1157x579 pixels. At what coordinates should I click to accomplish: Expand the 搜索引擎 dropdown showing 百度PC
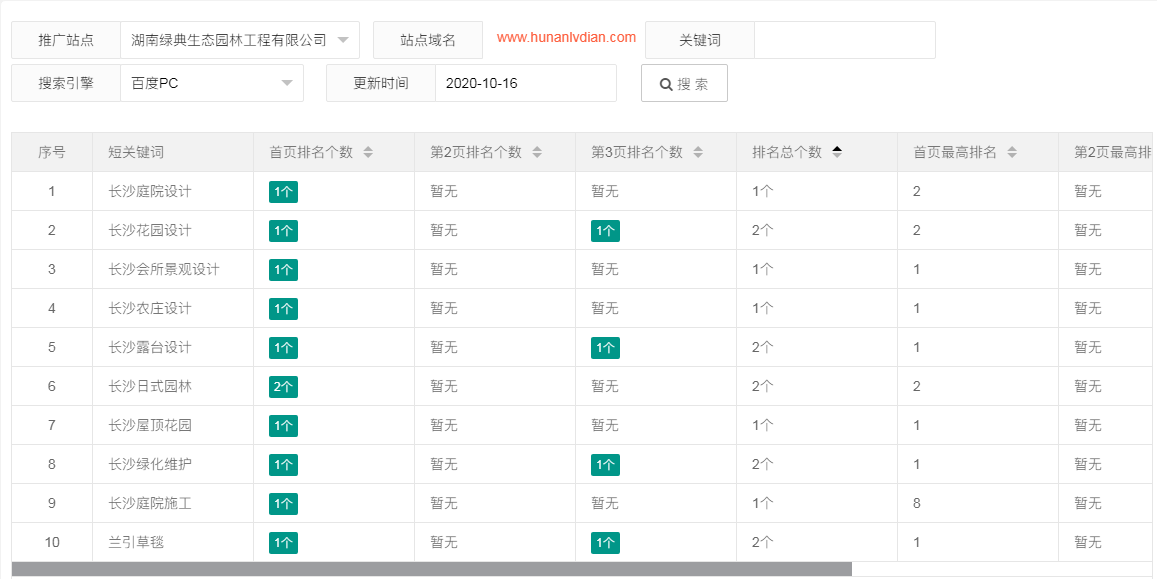coord(211,83)
